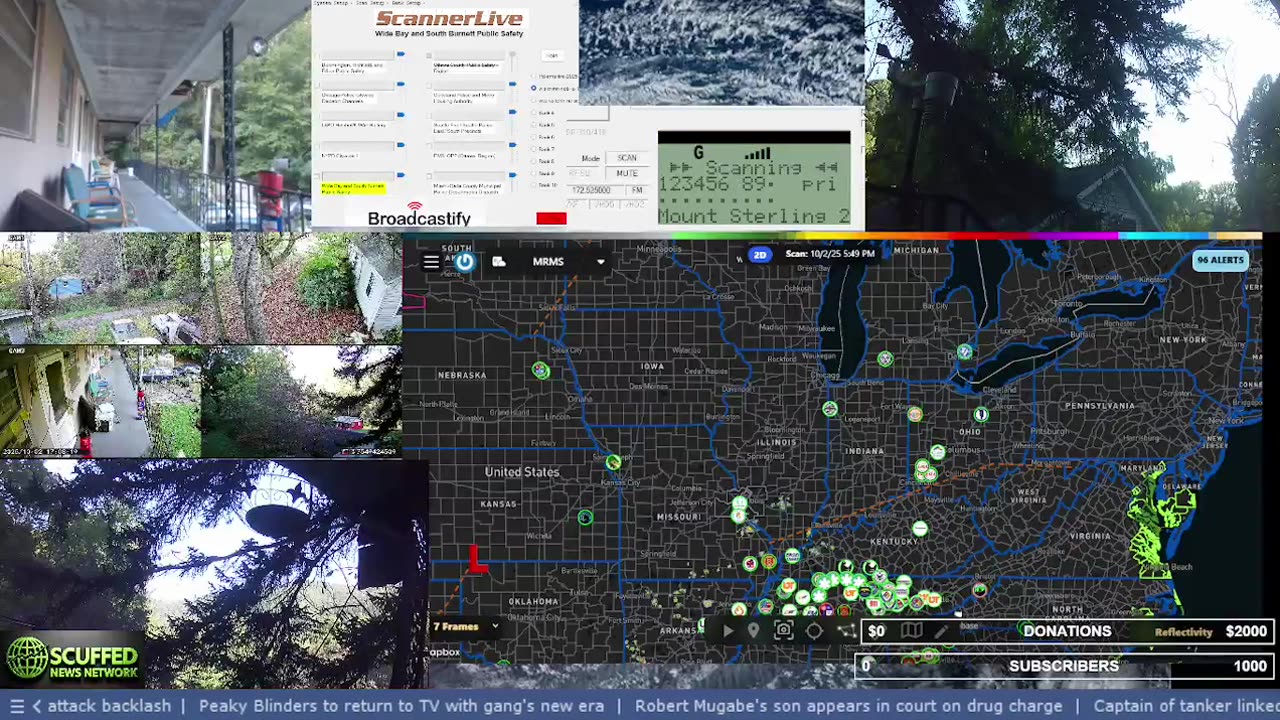1280x720 pixels.
Task: Click the 172.525000 frequency field
Action: click(595, 190)
